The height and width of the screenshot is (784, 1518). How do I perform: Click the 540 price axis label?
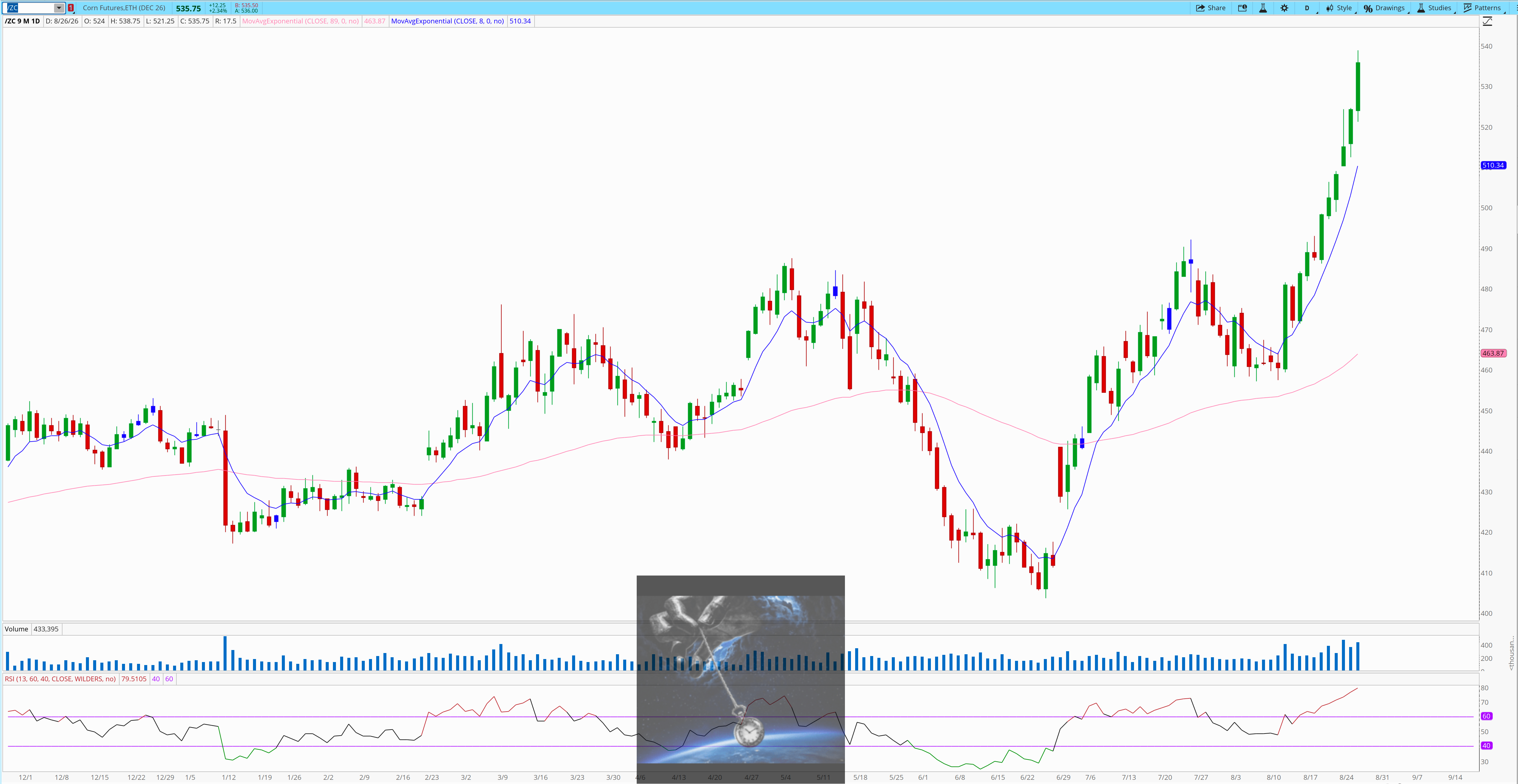pyautogui.click(x=1487, y=47)
